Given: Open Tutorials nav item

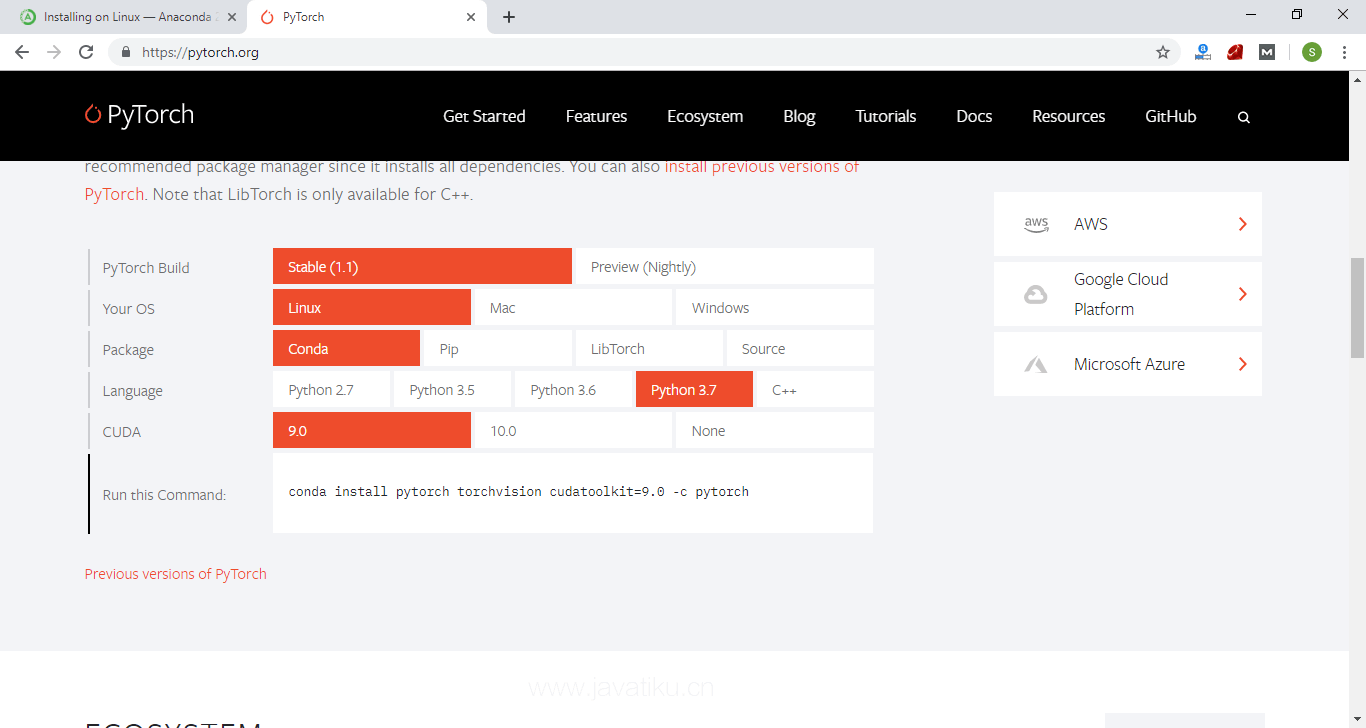Looking at the screenshot, I should [x=886, y=116].
